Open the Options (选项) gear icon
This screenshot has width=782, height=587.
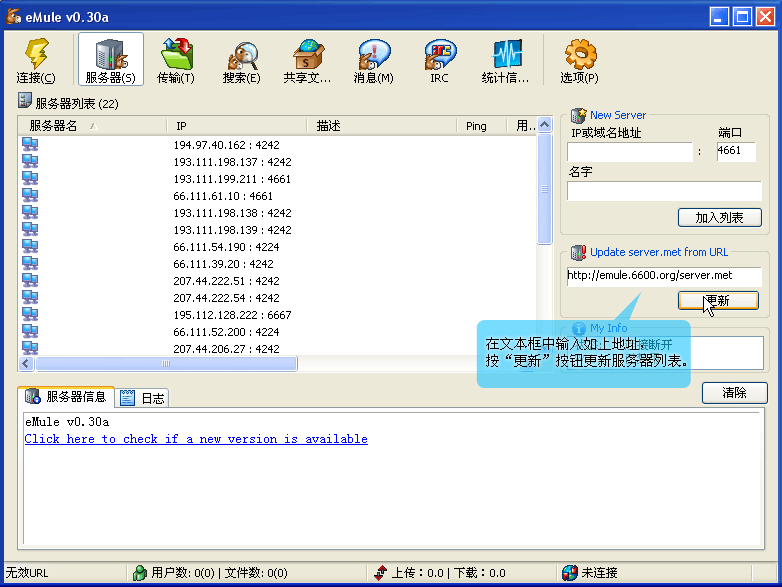click(x=580, y=60)
